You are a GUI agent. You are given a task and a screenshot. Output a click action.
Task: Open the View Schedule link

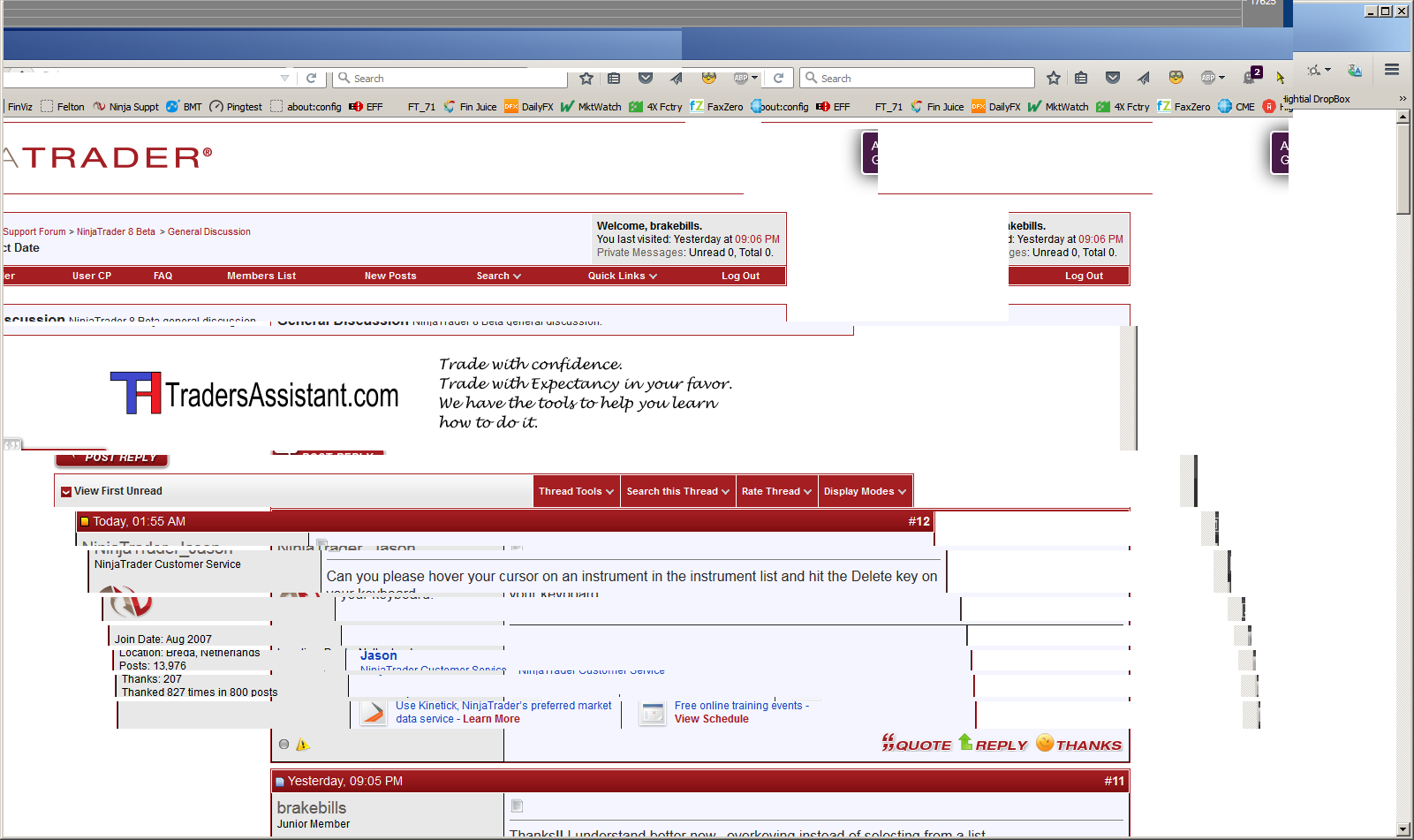click(x=712, y=719)
